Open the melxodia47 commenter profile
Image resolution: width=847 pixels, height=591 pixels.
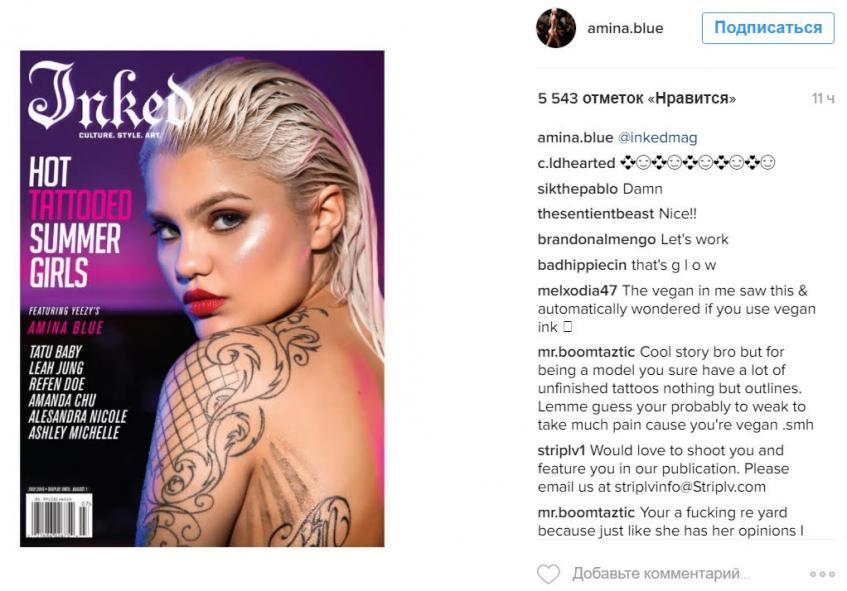pos(577,291)
